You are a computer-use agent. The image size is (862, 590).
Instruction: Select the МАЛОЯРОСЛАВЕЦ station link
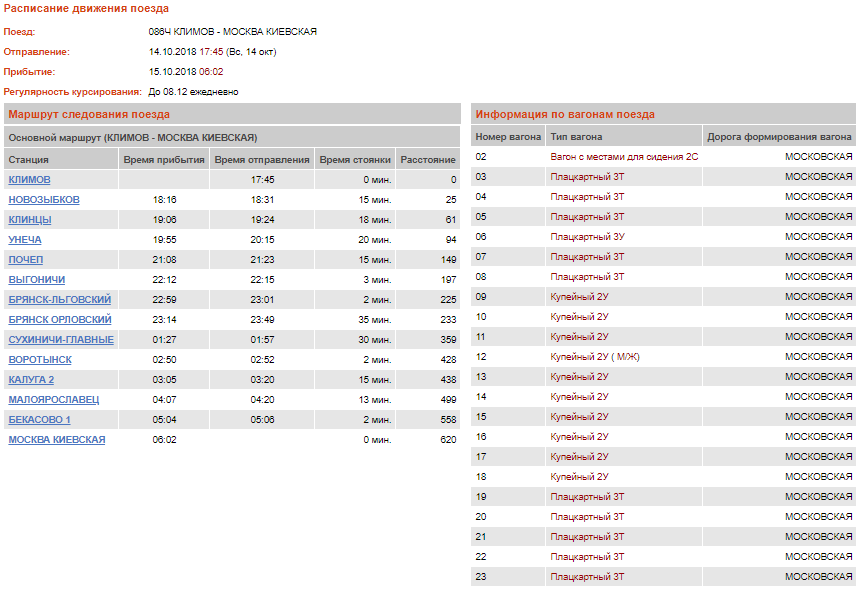(x=54, y=400)
